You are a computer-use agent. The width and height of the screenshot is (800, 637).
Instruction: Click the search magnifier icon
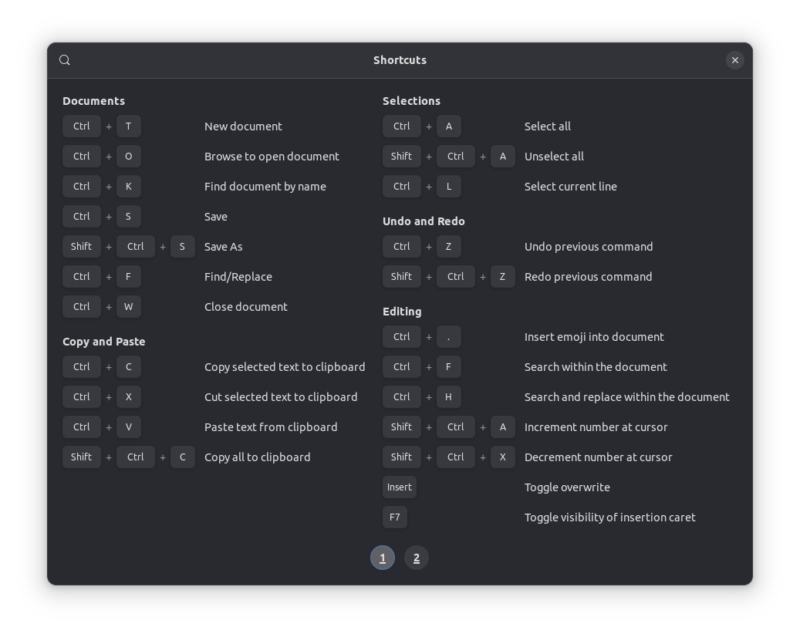(x=65, y=60)
